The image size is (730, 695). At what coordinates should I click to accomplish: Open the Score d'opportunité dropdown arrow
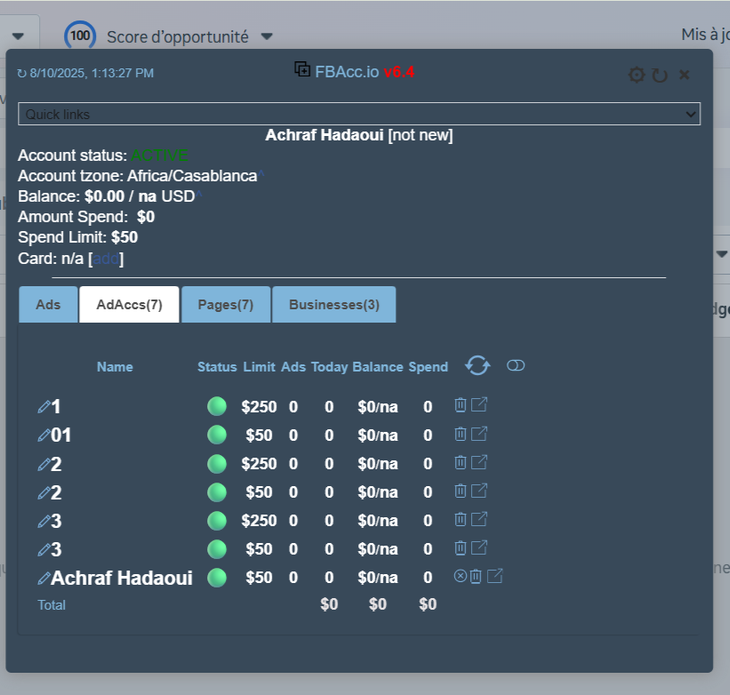(267, 37)
